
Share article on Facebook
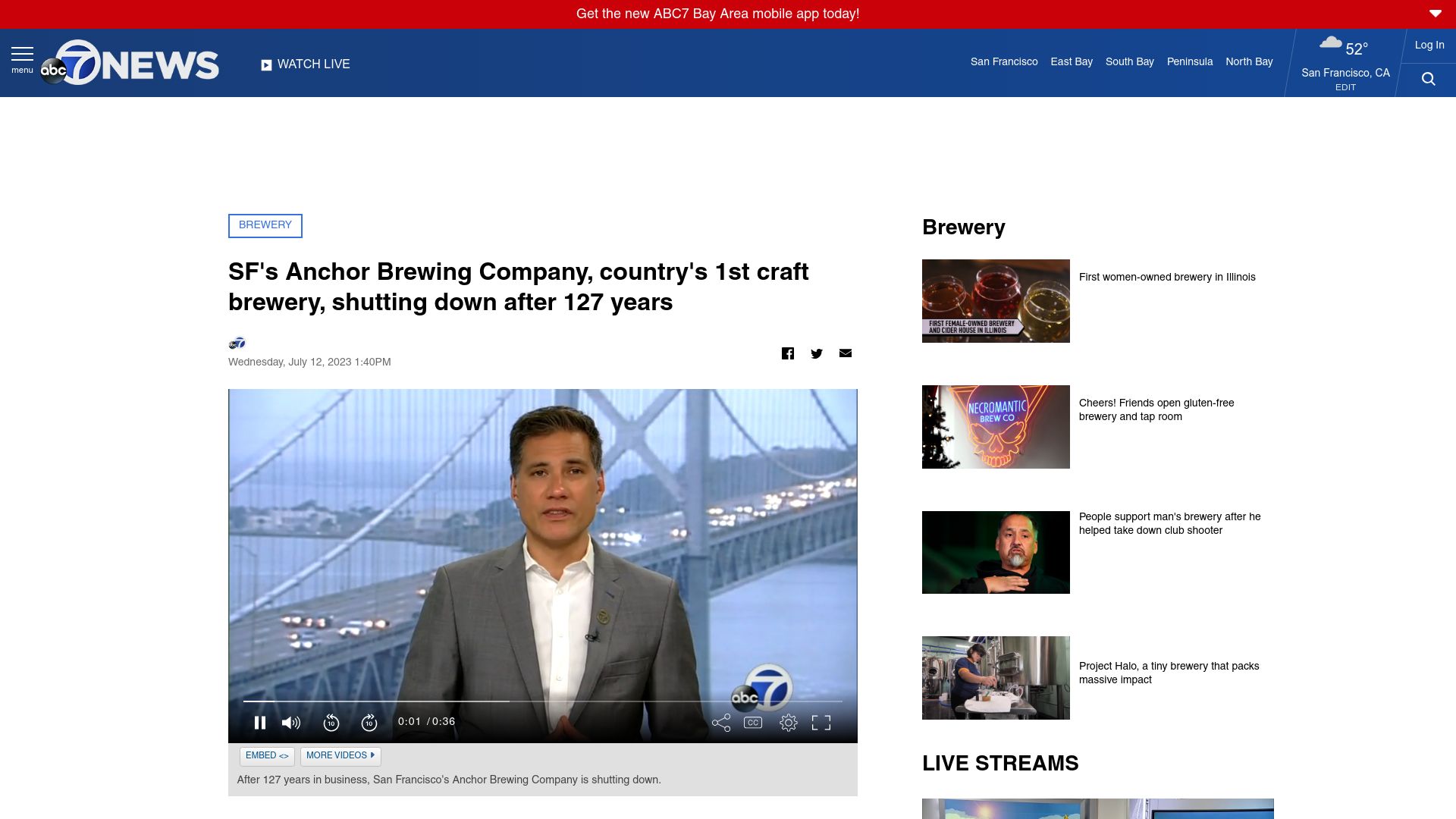788,353
